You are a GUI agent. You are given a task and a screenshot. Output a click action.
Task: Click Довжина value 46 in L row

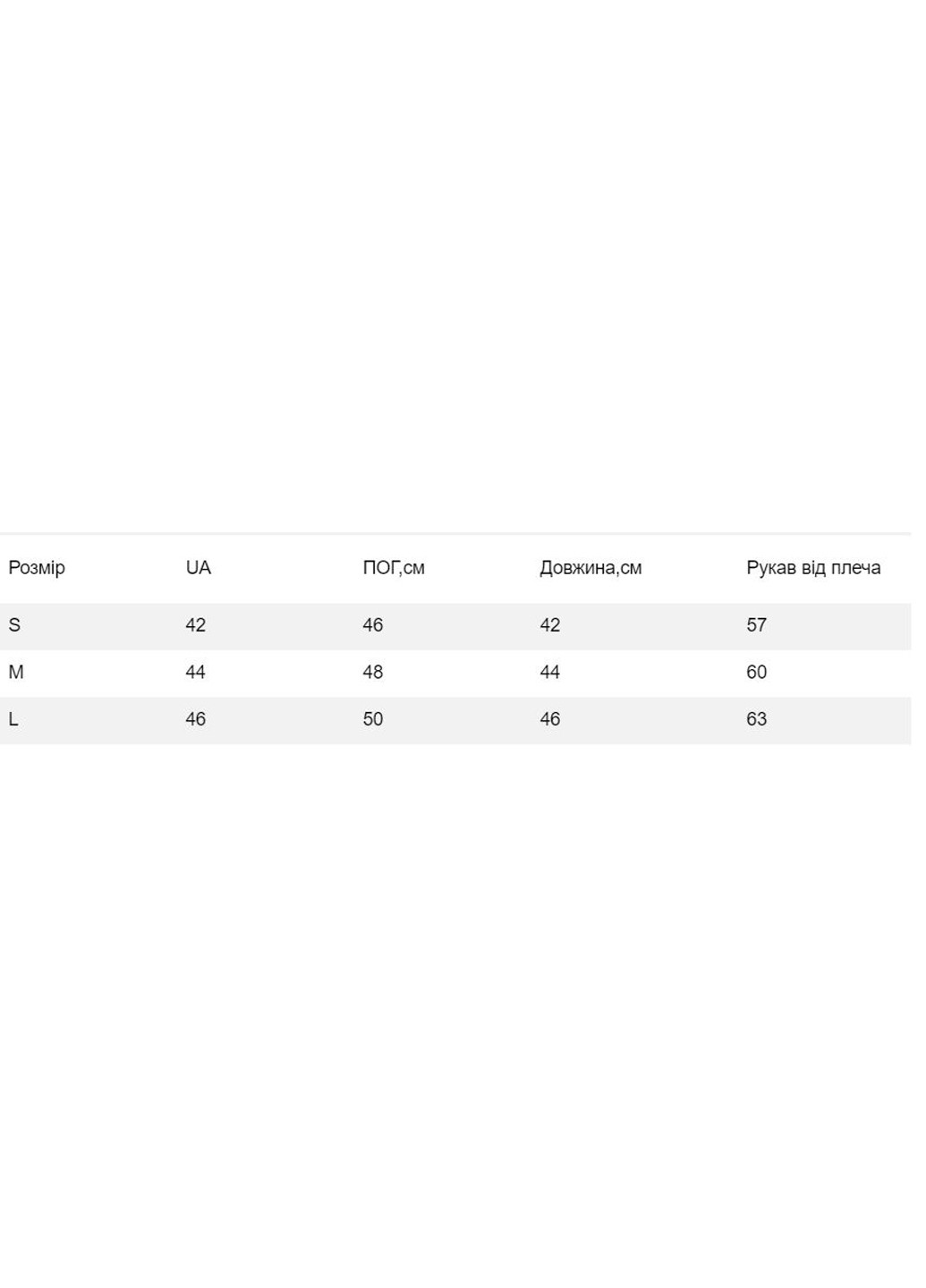click(549, 719)
